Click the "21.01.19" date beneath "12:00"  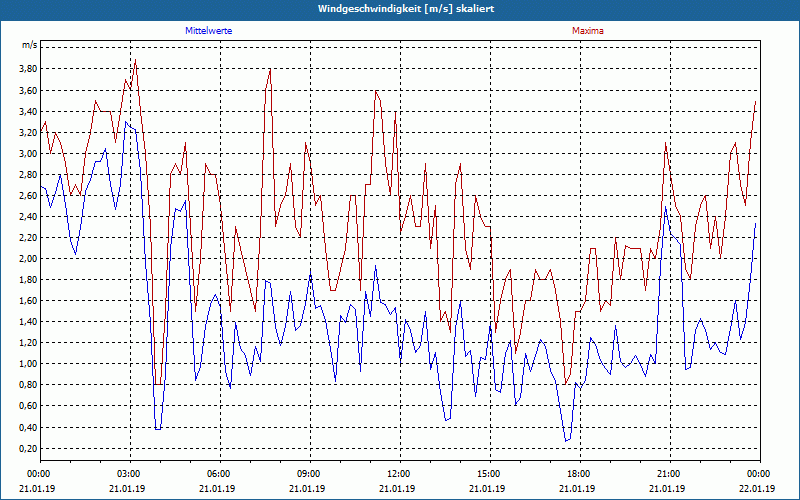click(397, 488)
